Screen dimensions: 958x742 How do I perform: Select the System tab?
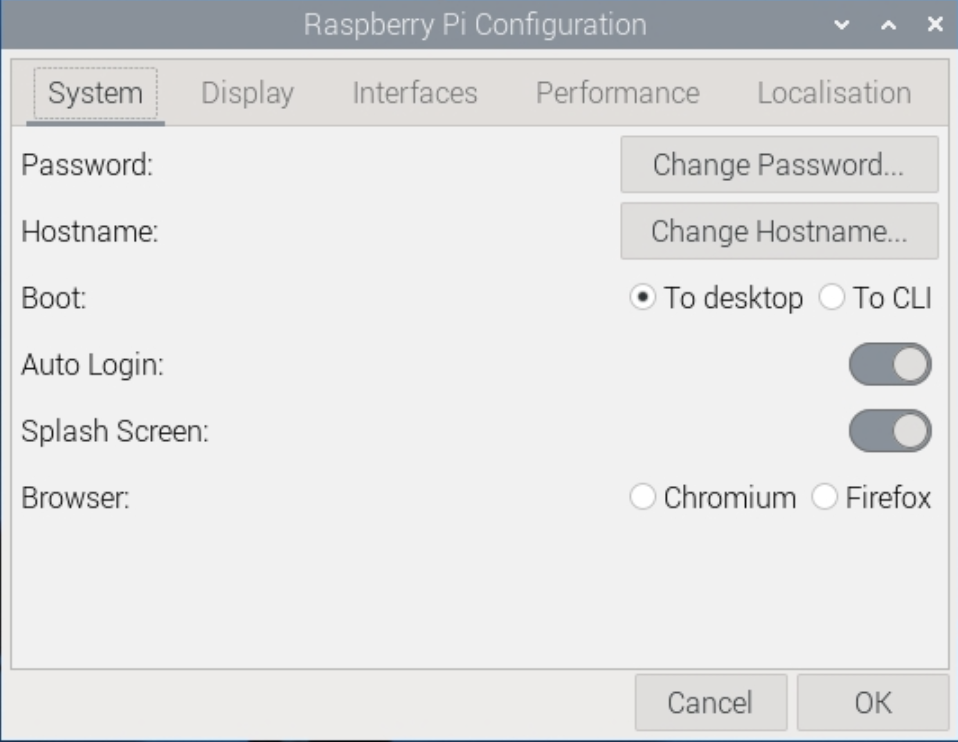[95, 93]
